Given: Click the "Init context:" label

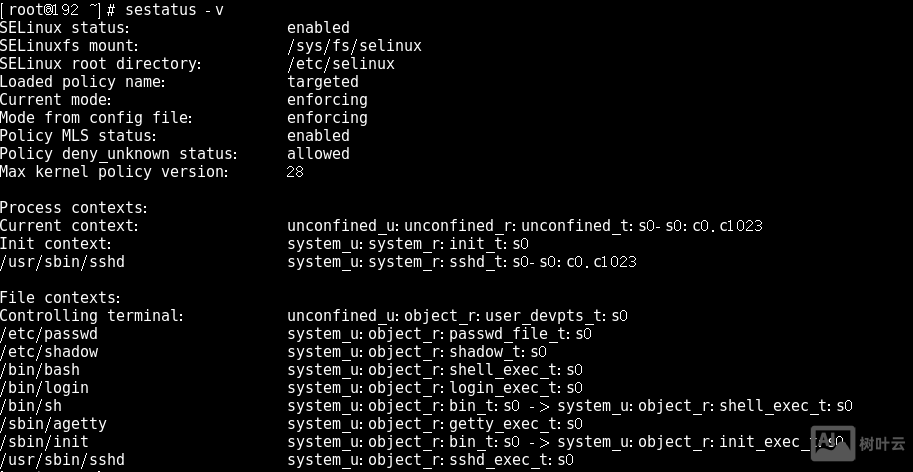Looking at the screenshot, I should 55,244.
